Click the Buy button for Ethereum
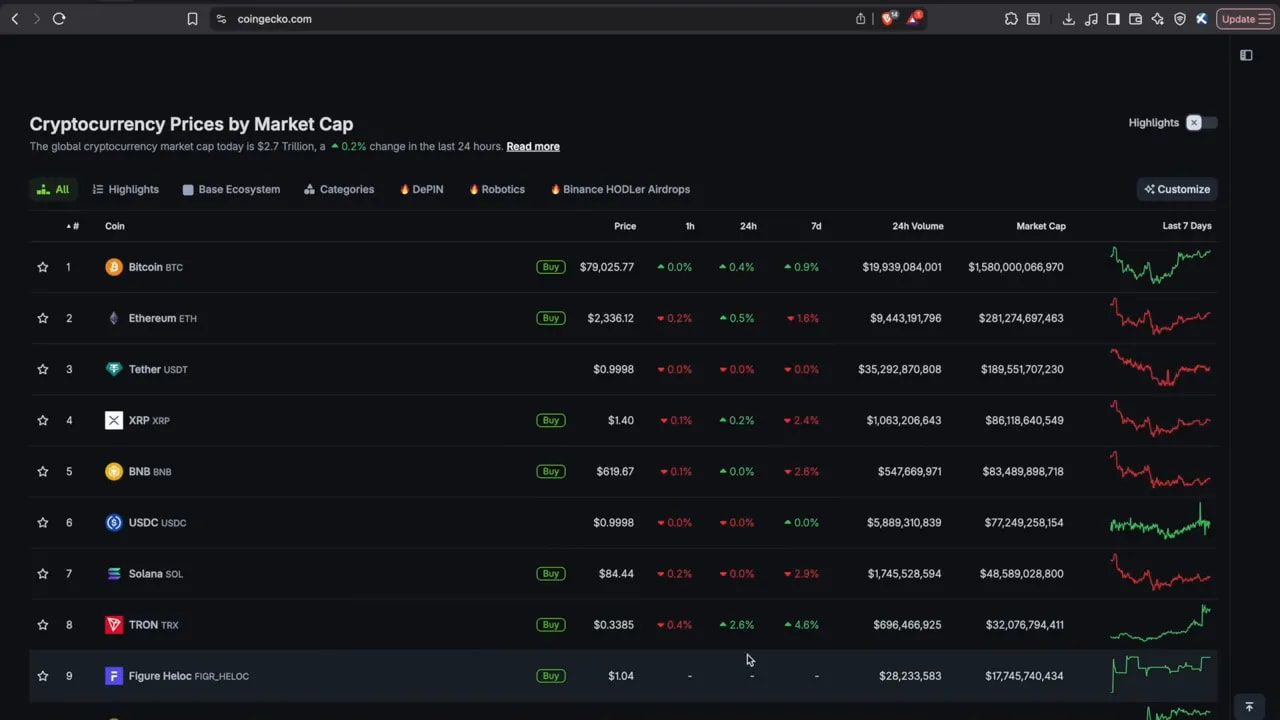 [550, 318]
